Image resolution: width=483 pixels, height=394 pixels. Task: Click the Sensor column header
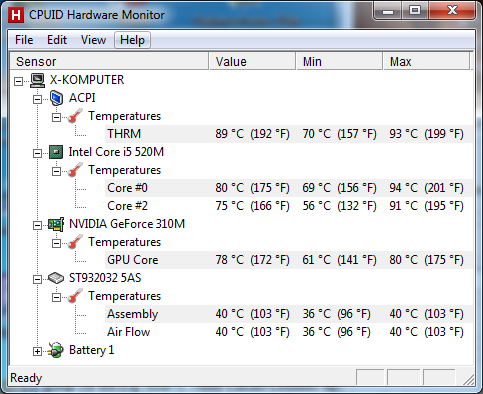(109, 61)
